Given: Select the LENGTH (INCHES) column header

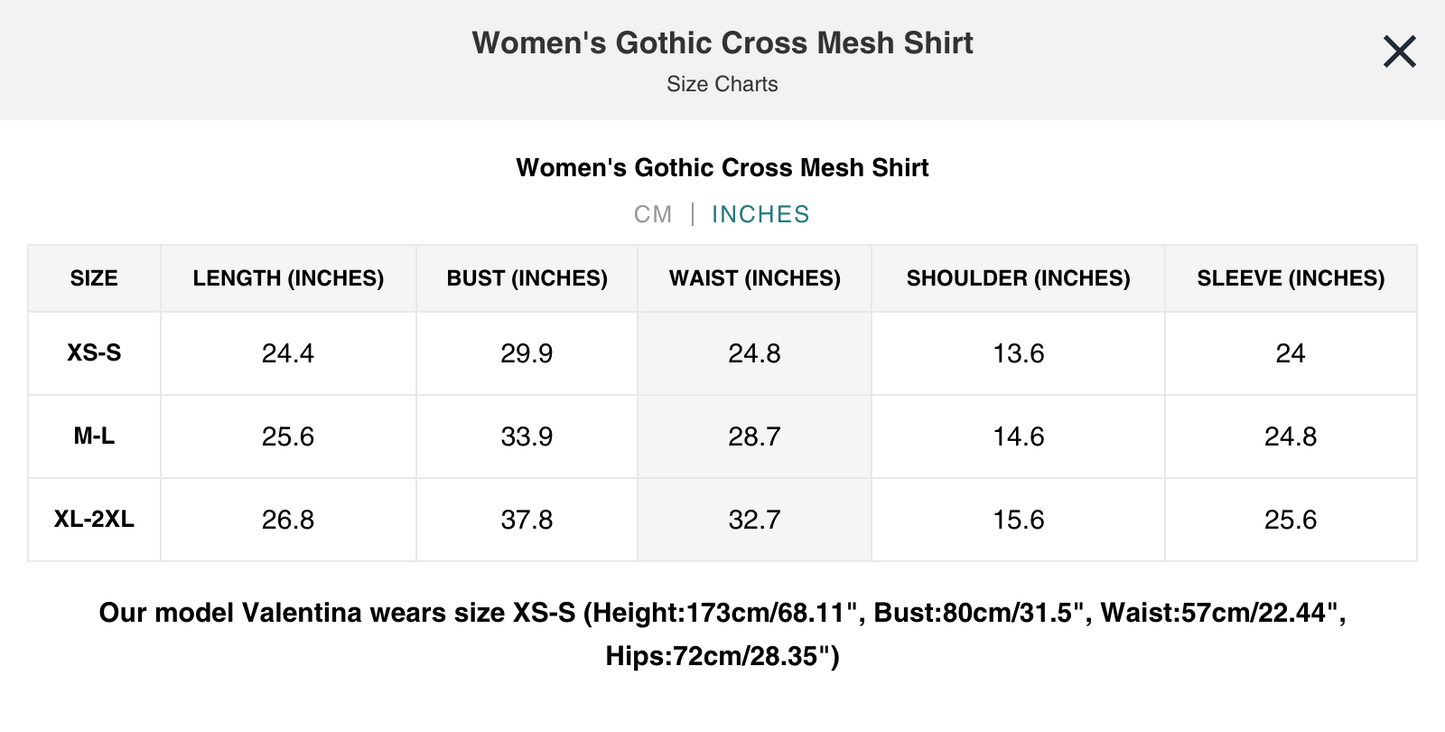Looking at the screenshot, I should pos(287,278).
